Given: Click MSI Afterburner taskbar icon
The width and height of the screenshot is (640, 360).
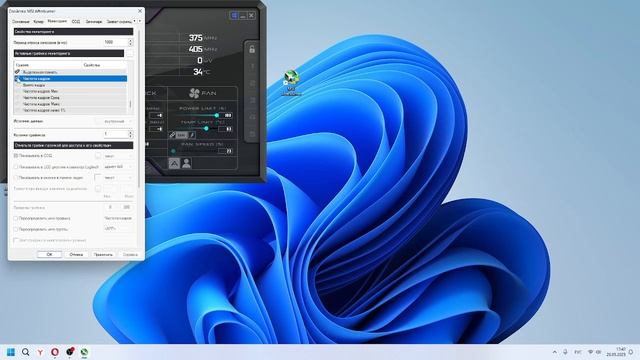Looking at the screenshot, I should pos(84,352).
